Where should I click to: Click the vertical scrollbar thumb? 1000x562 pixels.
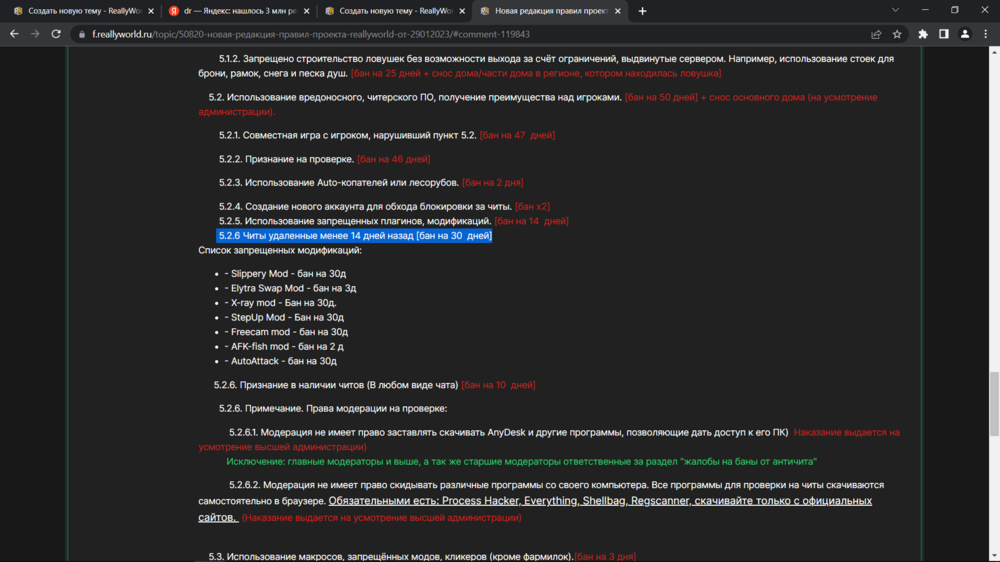[x=994, y=404]
